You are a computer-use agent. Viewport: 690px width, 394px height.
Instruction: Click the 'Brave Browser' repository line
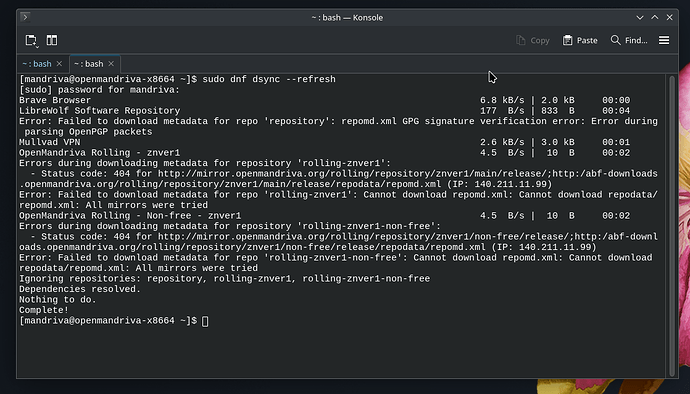tap(55, 100)
